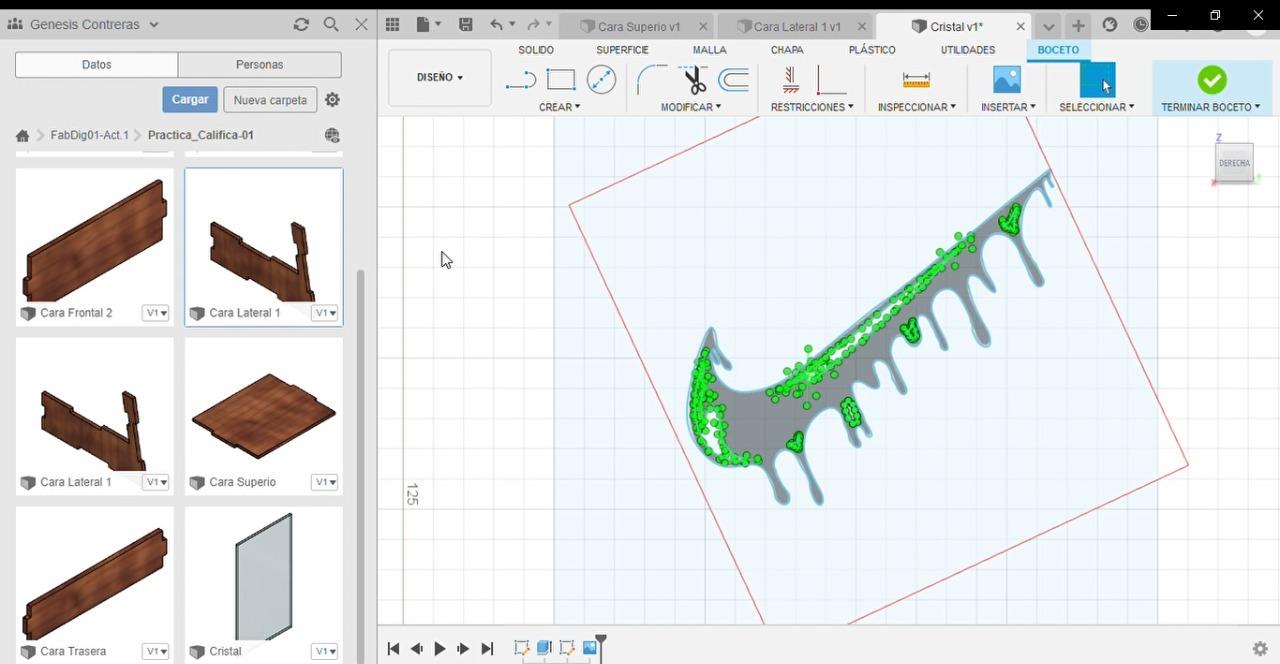Expand the INSPECCIONAR dropdown
This screenshot has height=664, width=1280.
pos(916,107)
